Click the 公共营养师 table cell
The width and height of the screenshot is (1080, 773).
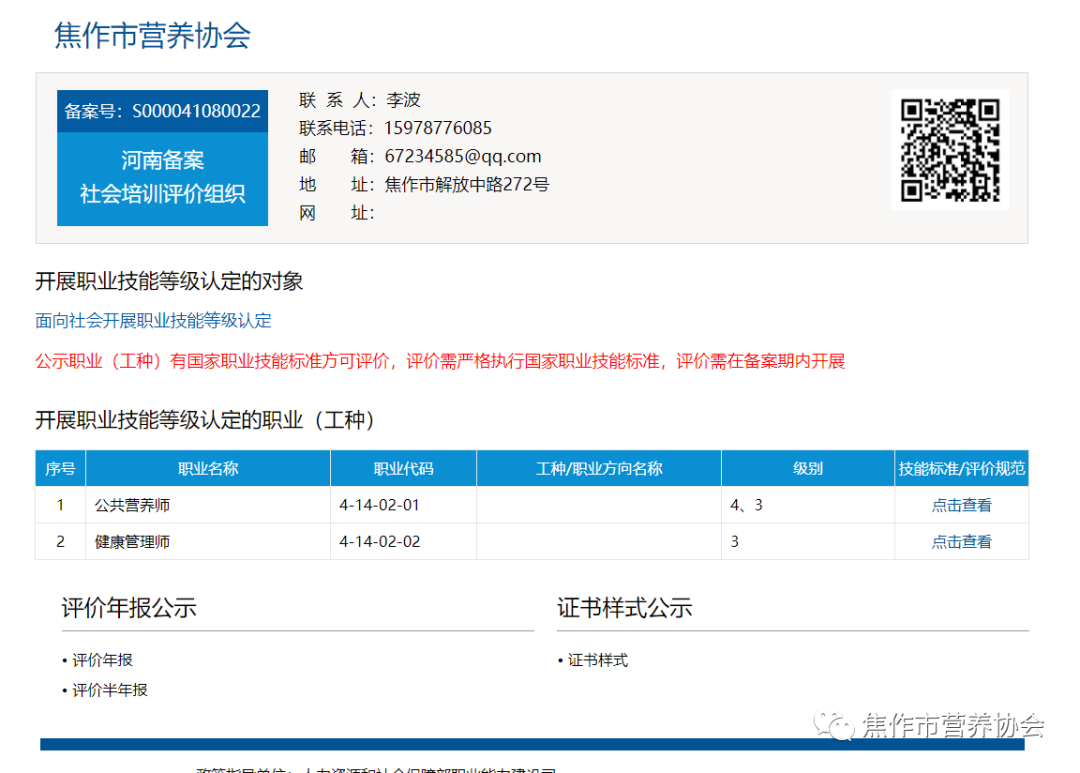point(208,505)
